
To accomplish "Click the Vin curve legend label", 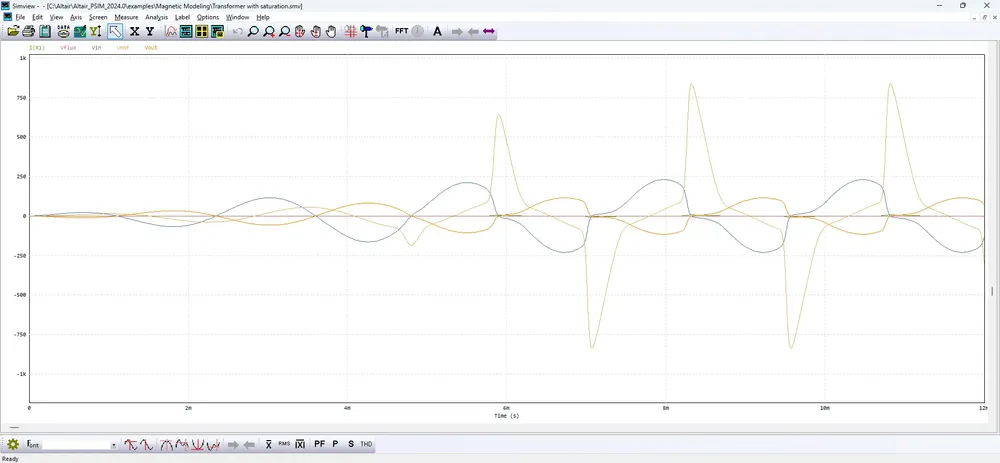I will (x=96, y=47).
